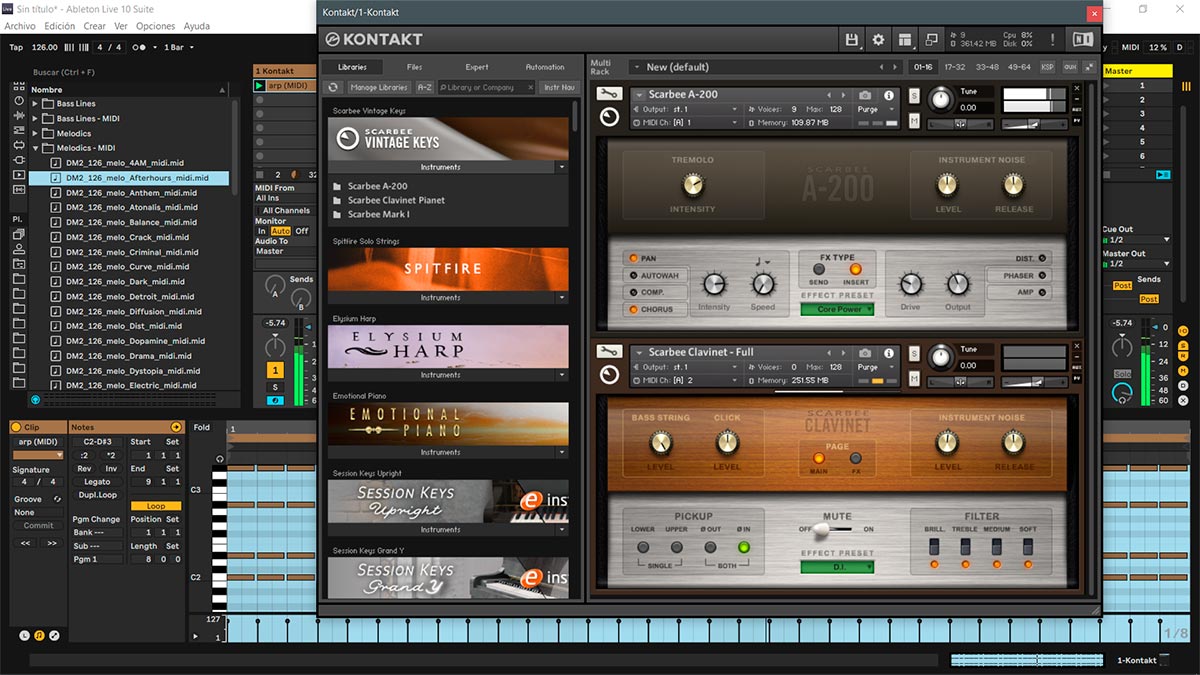This screenshot has width=1200, height=675.
Task: Open the Ableton browser Clips category icon
Action: [18, 174]
